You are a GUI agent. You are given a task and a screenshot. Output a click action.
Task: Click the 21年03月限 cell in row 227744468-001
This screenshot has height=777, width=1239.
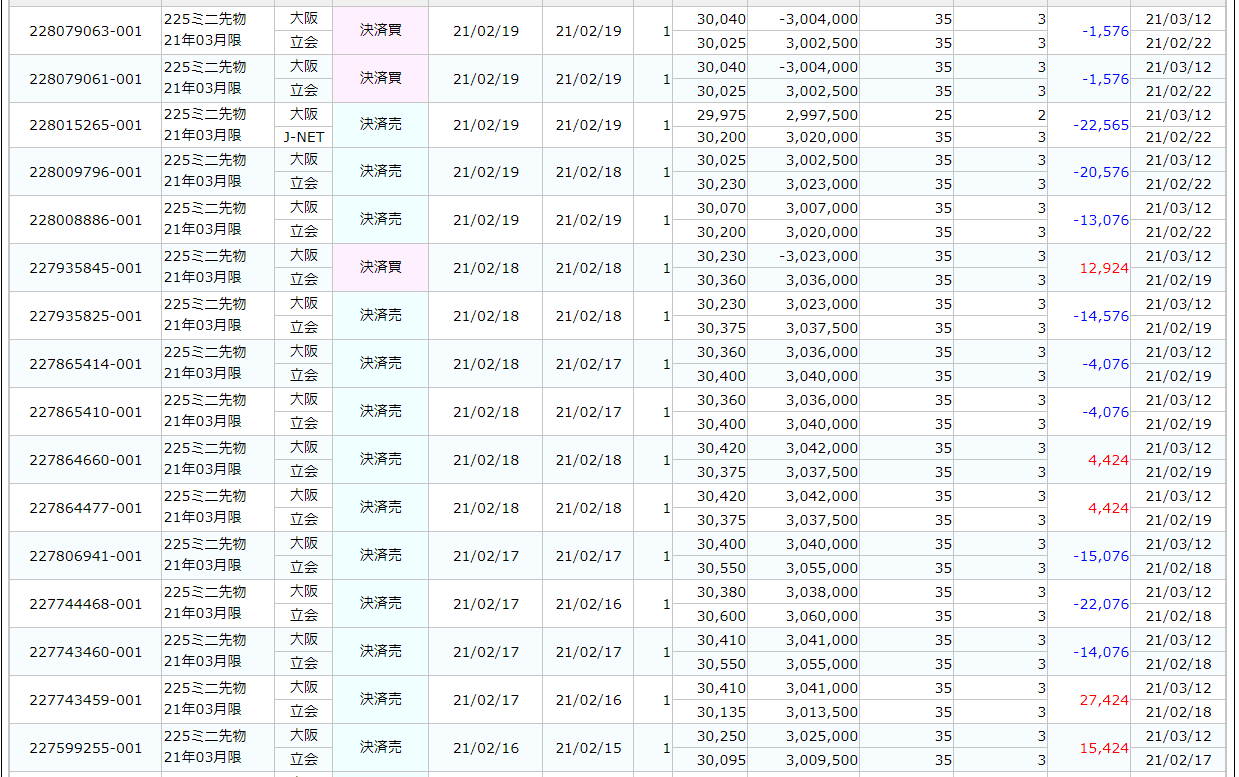pyautogui.click(x=202, y=613)
